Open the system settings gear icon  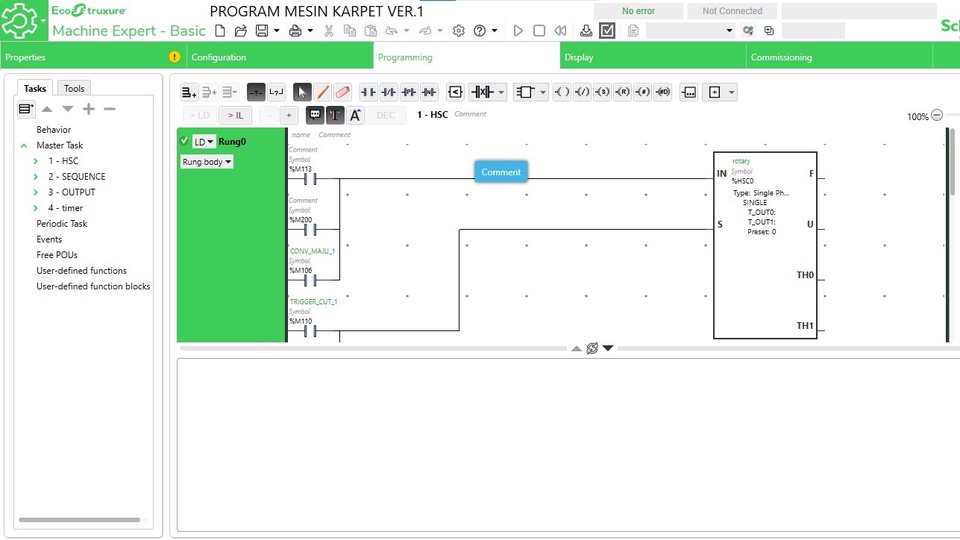point(459,31)
